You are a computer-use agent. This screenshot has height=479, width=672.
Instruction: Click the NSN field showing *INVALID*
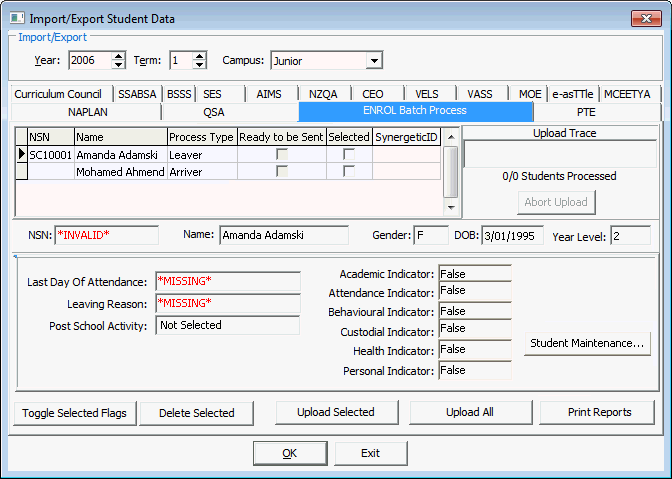coord(106,235)
